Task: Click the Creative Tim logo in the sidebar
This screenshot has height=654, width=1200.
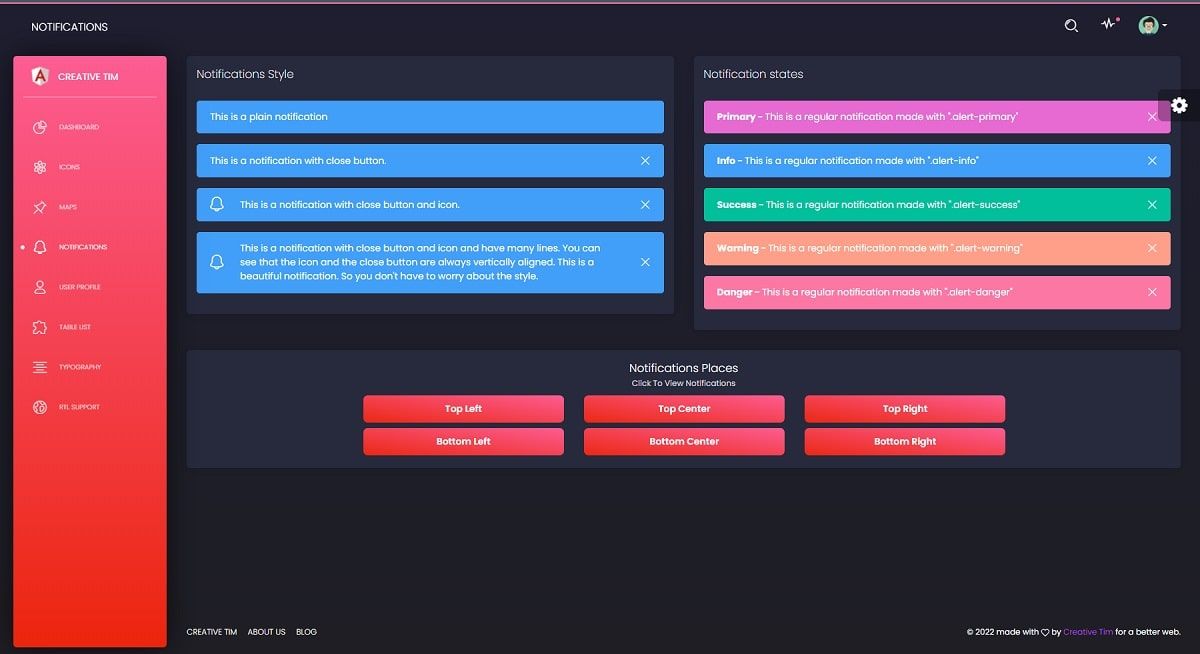Action: pyautogui.click(x=40, y=76)
